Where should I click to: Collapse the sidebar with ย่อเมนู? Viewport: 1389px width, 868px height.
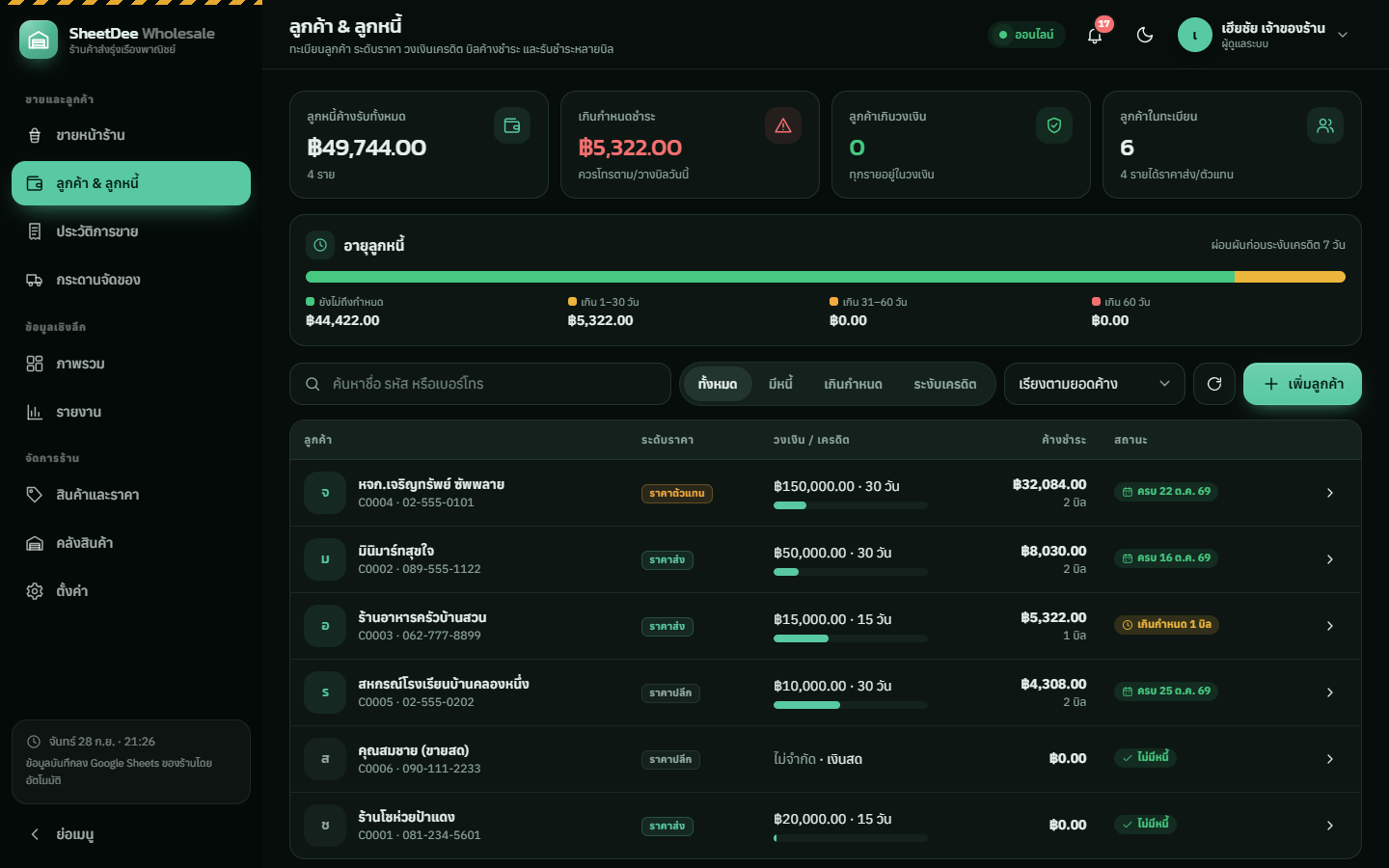pyautogui.click(x=131, y=834)
